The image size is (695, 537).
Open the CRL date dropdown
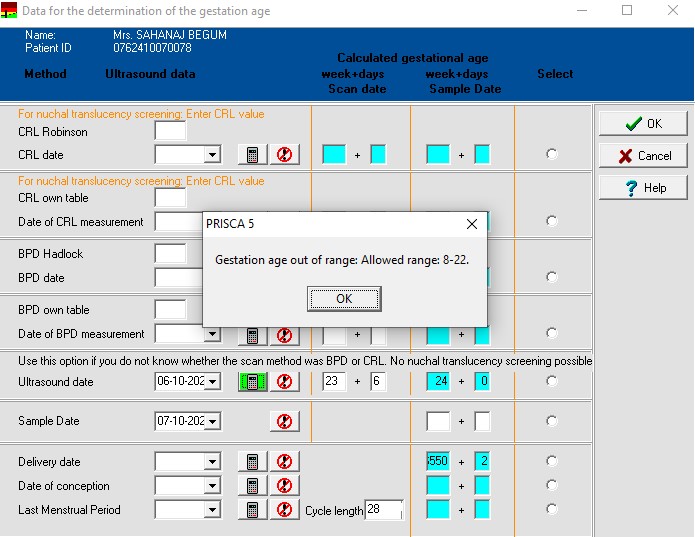click(x=211, y=155)
